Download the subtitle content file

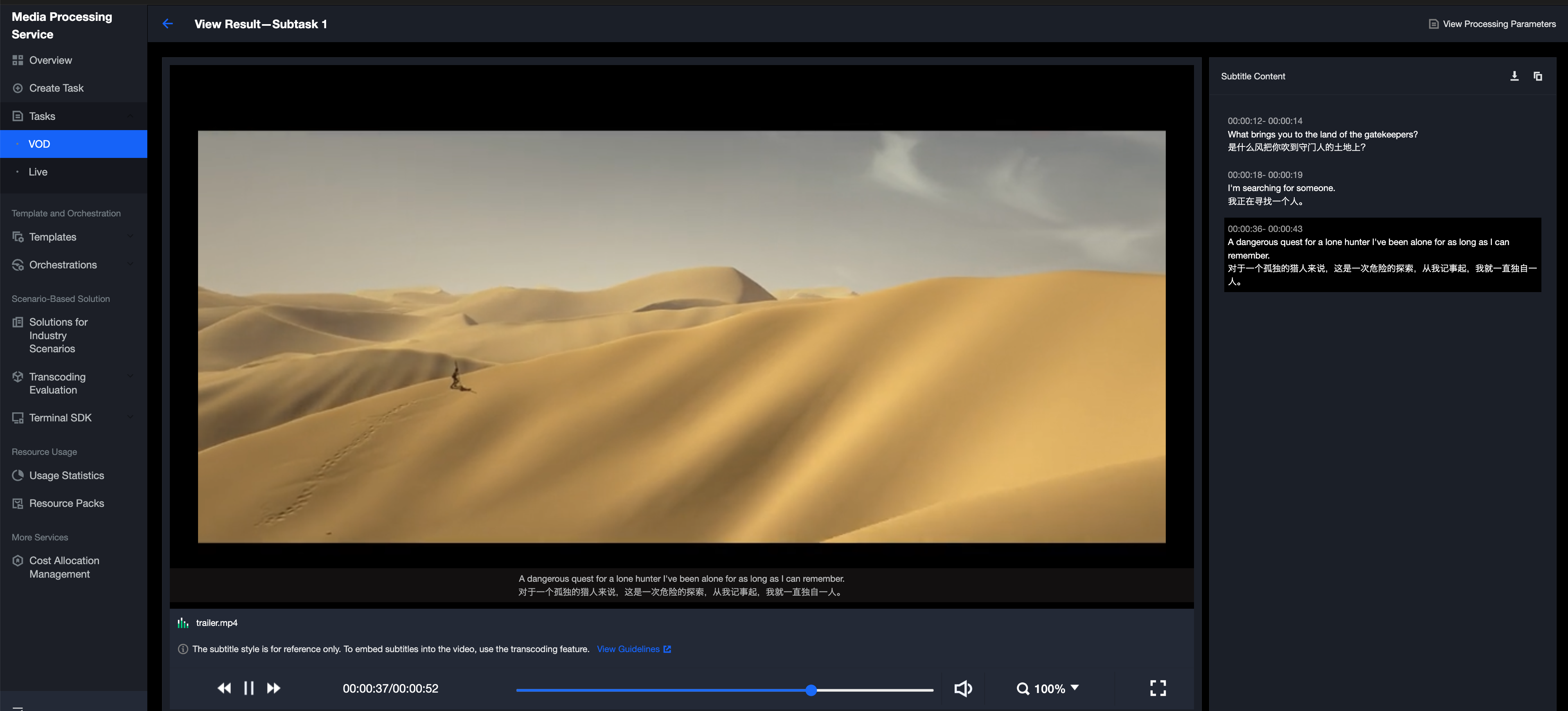1514,76
